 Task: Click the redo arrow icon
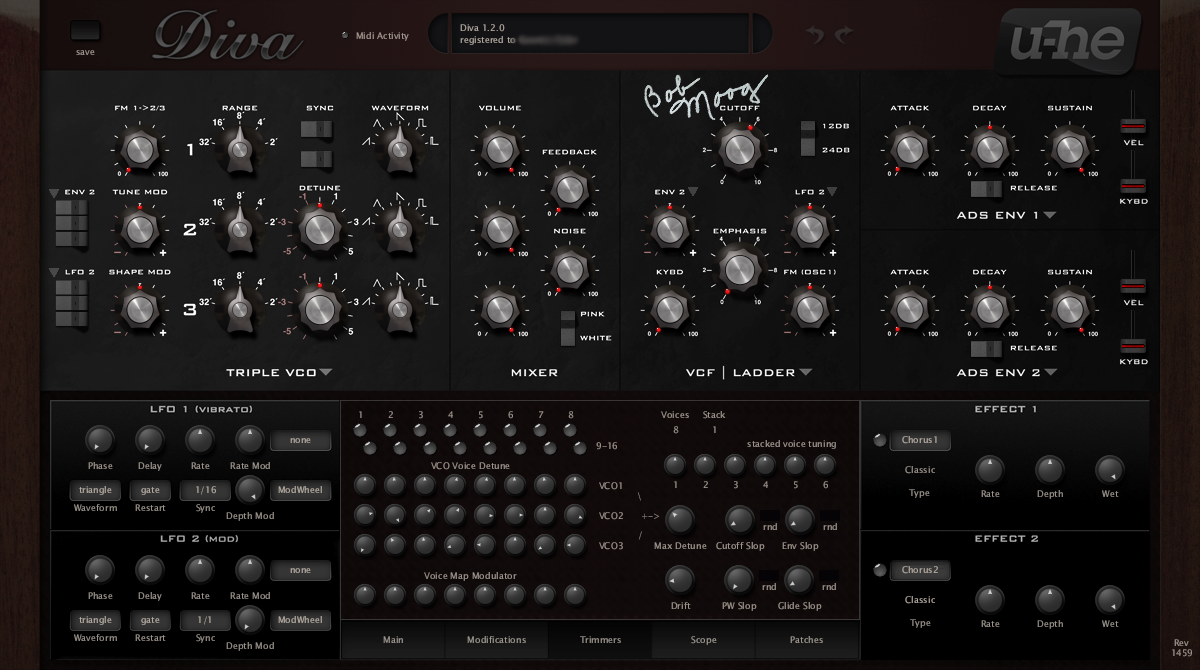click(844, 35)
